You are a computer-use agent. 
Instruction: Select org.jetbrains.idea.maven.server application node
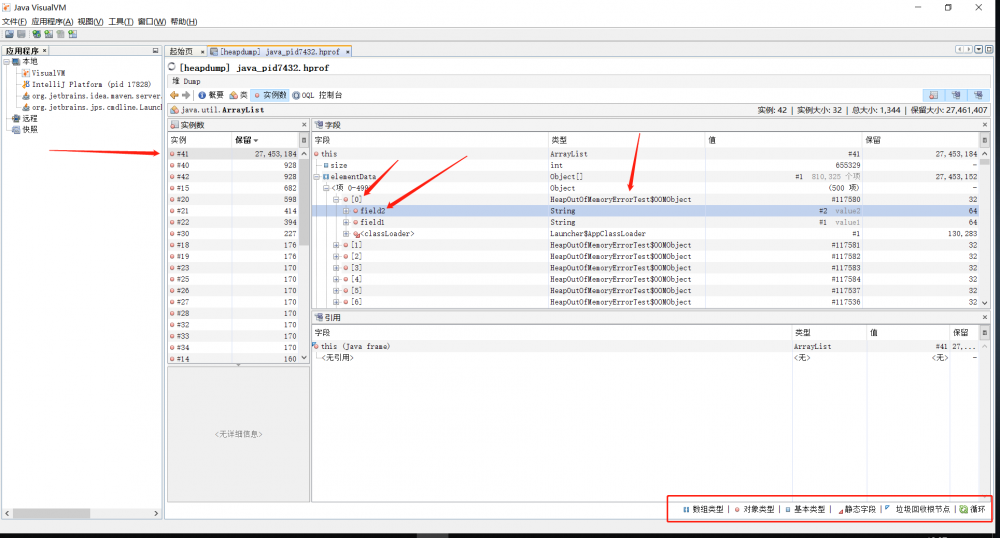click(92, 96)
